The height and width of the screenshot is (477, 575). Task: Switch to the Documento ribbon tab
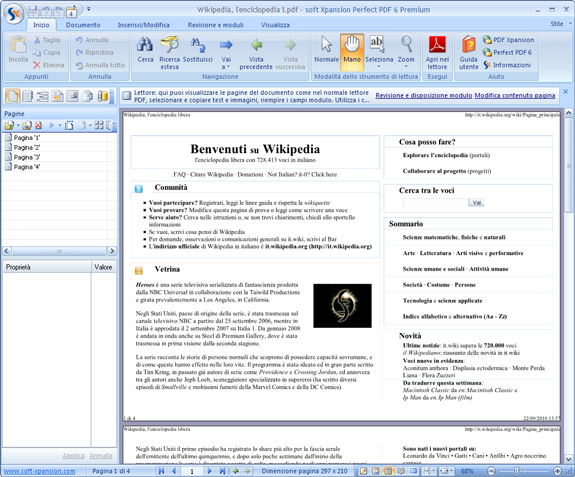(83, 25)
